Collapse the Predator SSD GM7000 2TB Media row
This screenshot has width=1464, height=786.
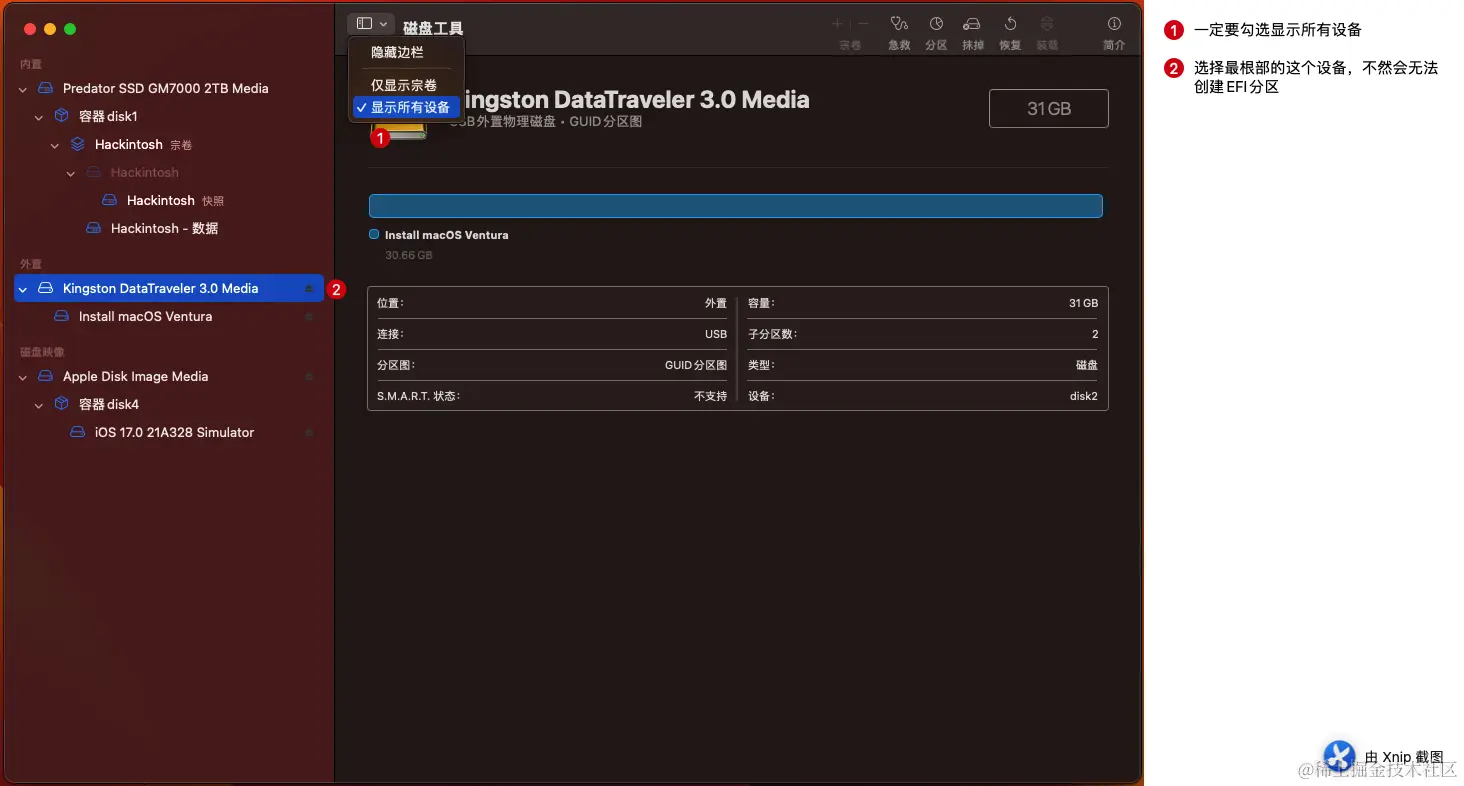[23, 89]
